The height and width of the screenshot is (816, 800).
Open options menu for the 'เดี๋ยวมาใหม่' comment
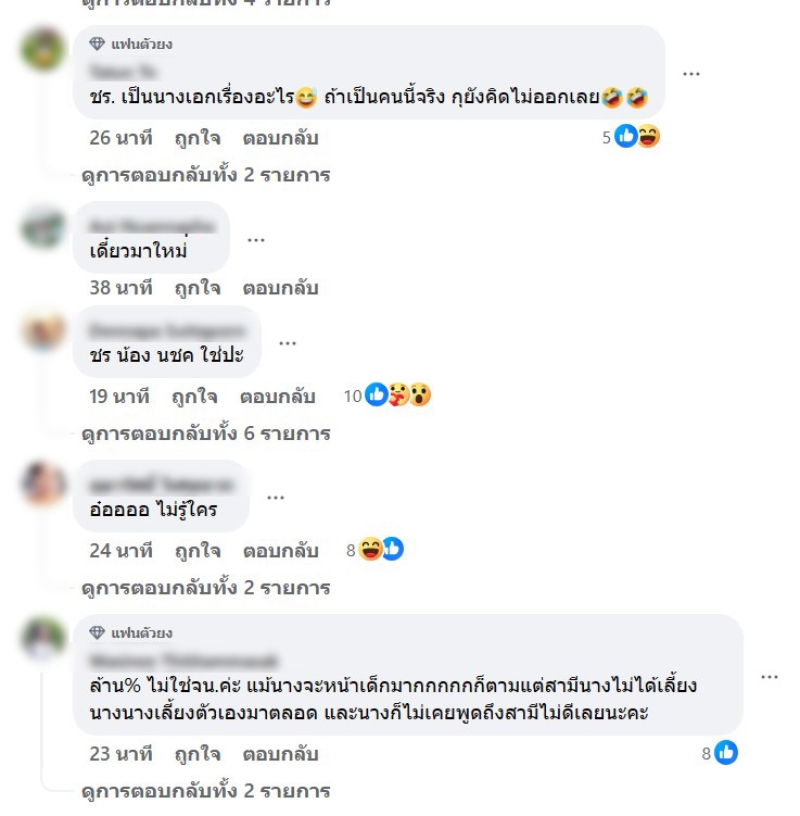point(256,240)
